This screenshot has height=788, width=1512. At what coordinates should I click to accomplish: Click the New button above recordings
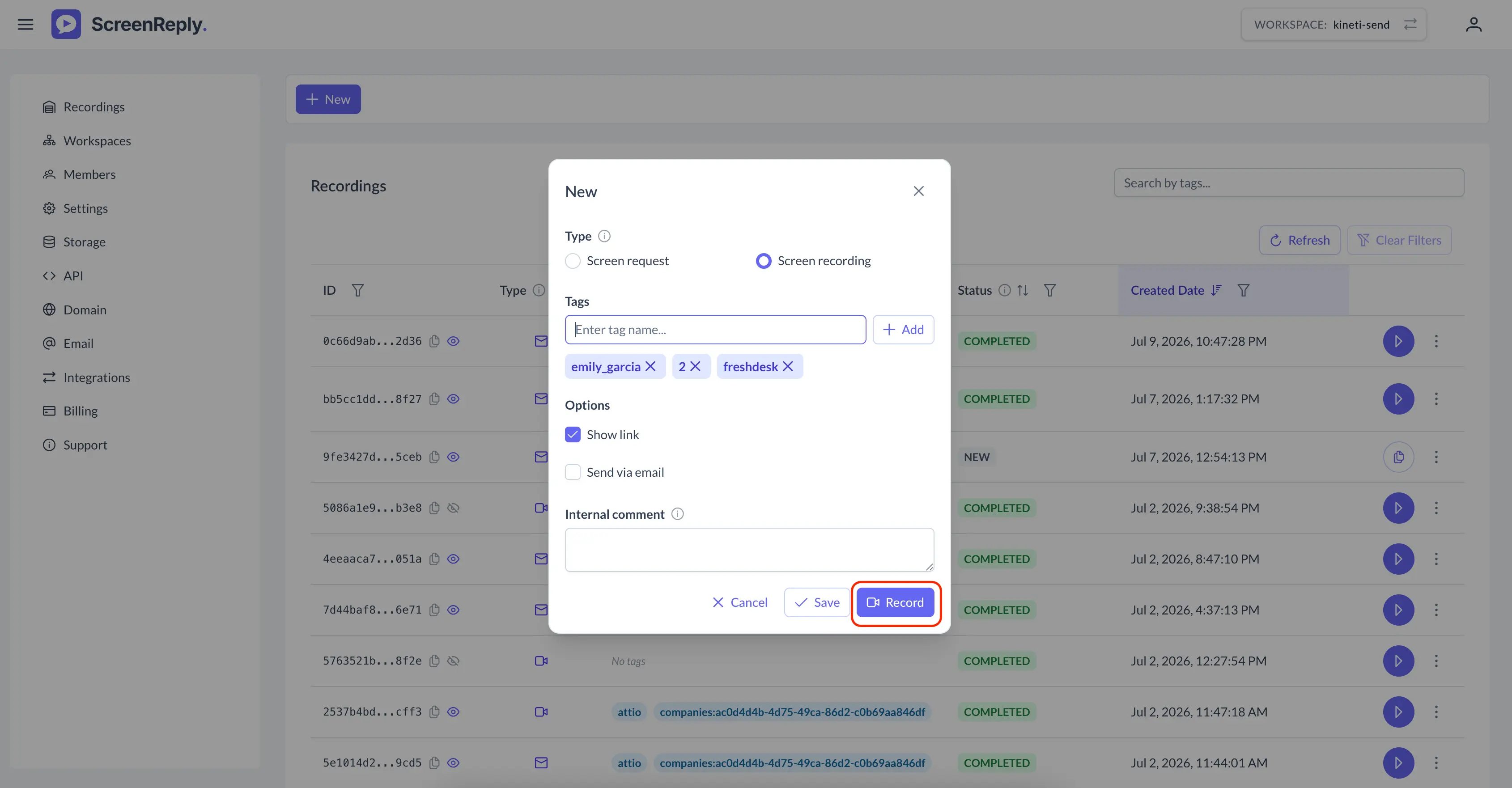[328, 99]
